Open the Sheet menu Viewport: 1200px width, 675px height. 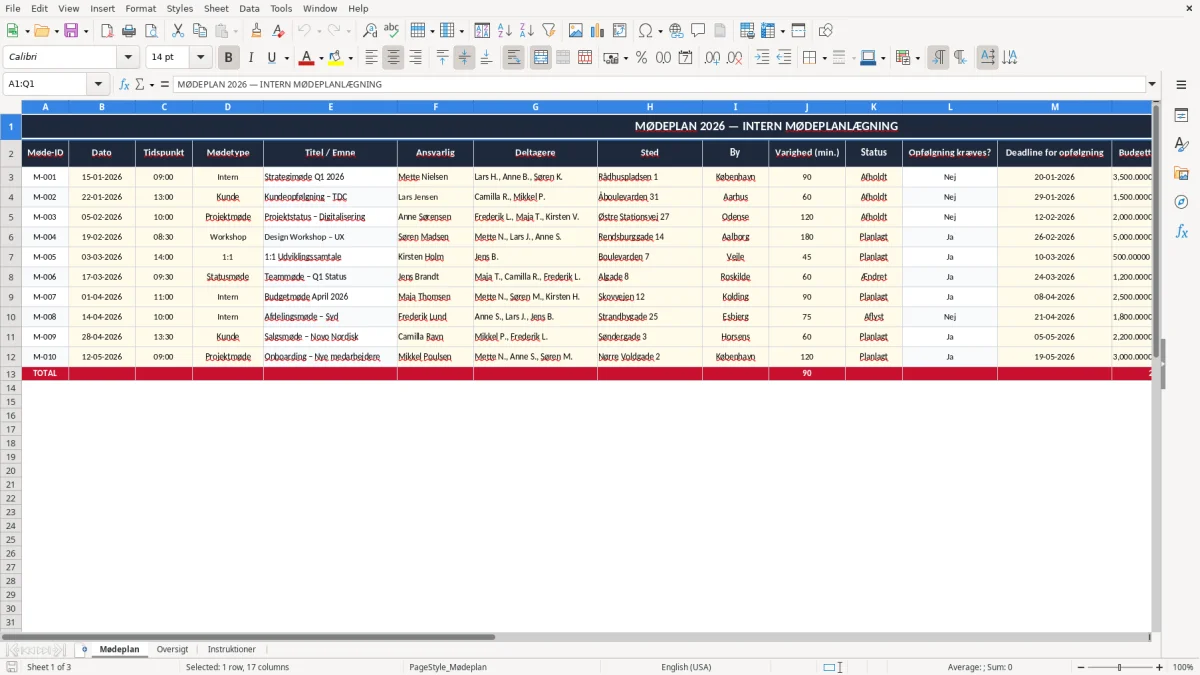coord(216,8)
